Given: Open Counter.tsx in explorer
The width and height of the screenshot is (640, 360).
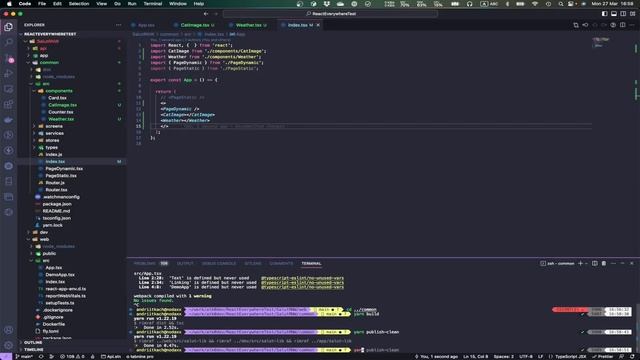Looking at the screenshot, I should click(x=60, y=112).
